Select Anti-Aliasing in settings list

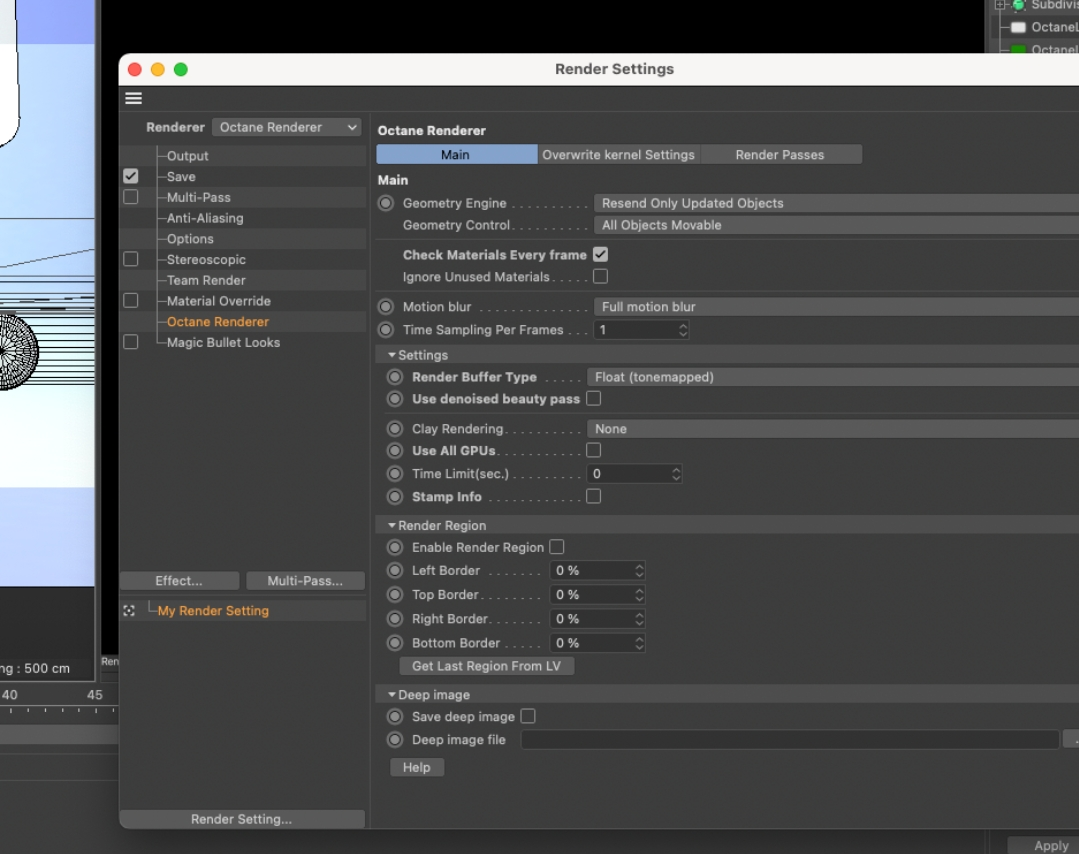[x=205, y=218]
